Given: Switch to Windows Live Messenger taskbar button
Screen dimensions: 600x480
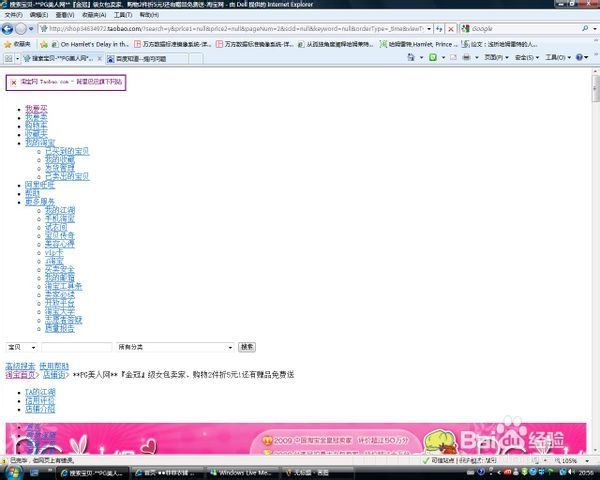Looking at the screenshot, I should tap(242, 473).
